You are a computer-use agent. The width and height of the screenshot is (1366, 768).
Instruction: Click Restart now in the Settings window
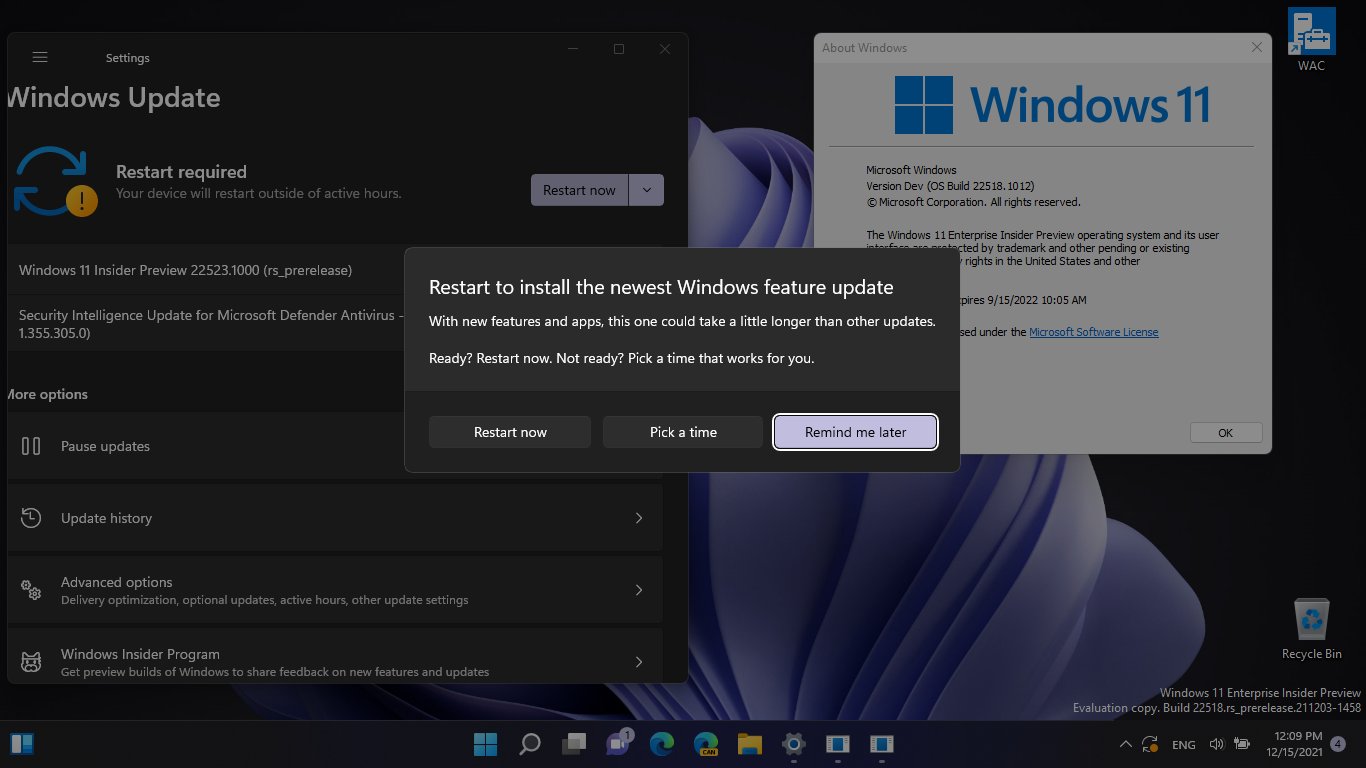pyautogui.click(x=580, y=190)
